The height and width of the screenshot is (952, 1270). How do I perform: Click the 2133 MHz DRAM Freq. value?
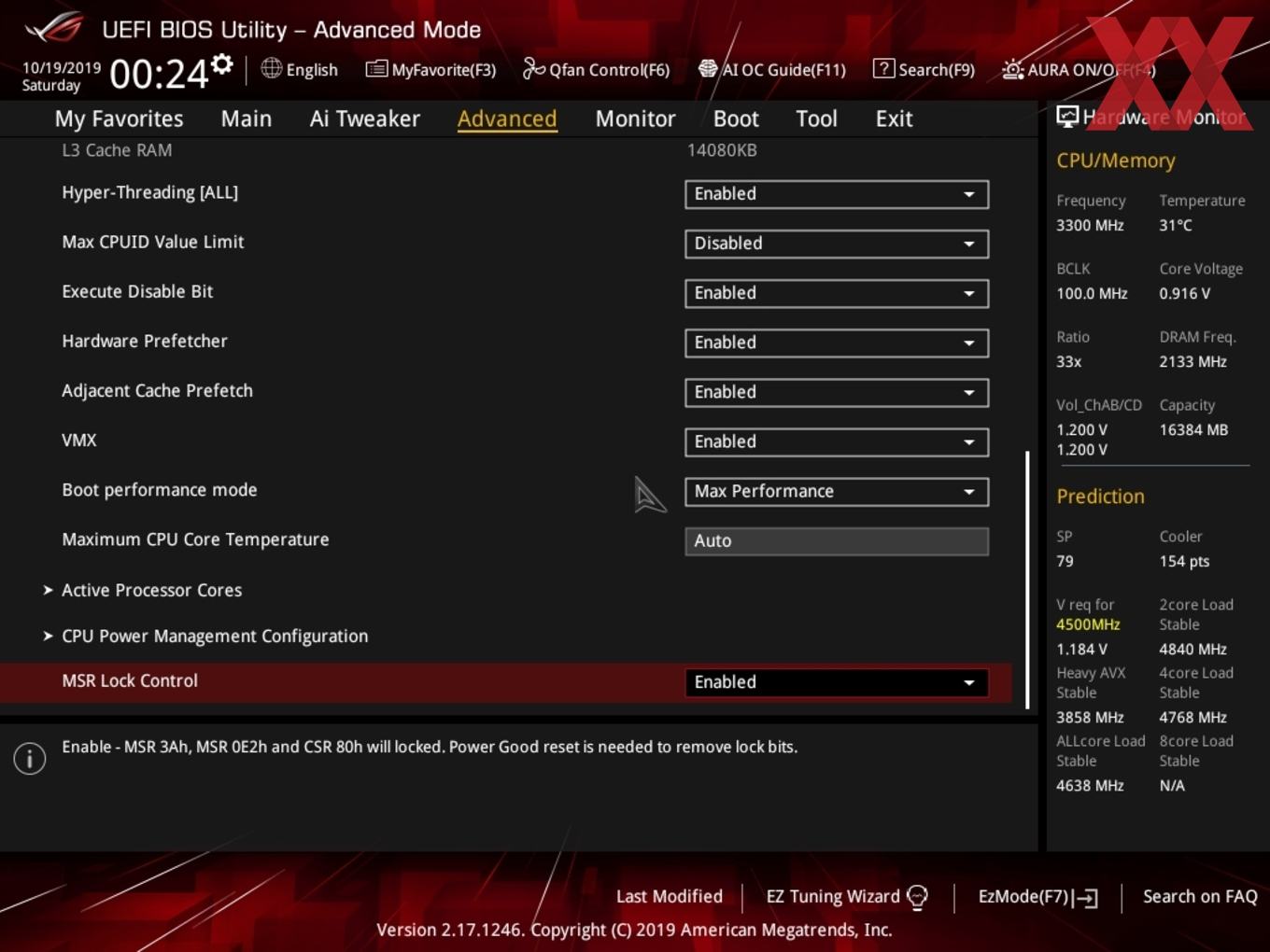[1192, 362]
